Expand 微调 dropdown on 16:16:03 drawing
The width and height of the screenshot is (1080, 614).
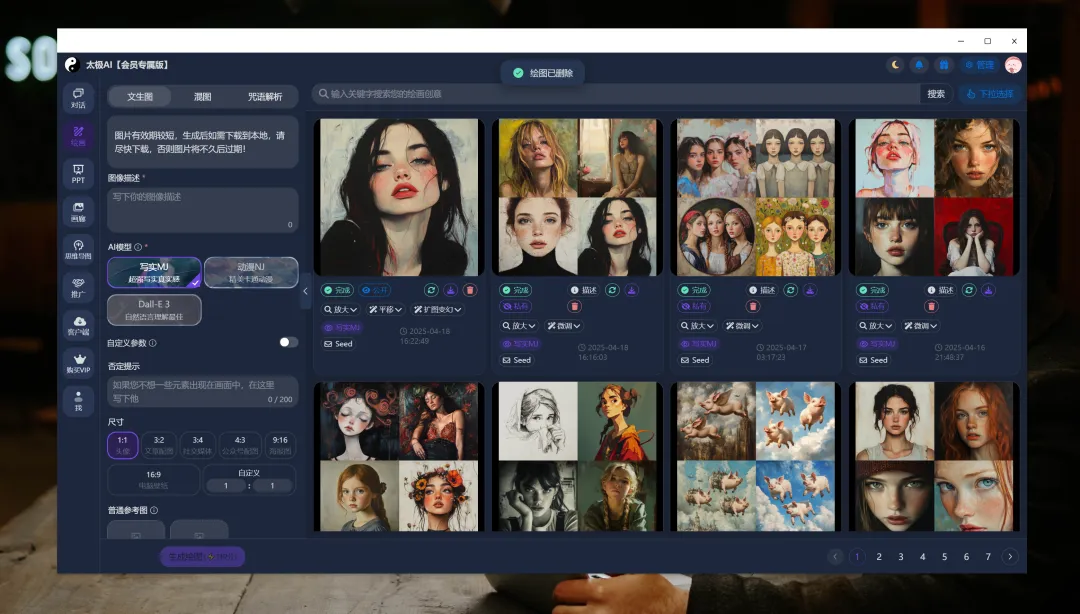pos(564,326)
